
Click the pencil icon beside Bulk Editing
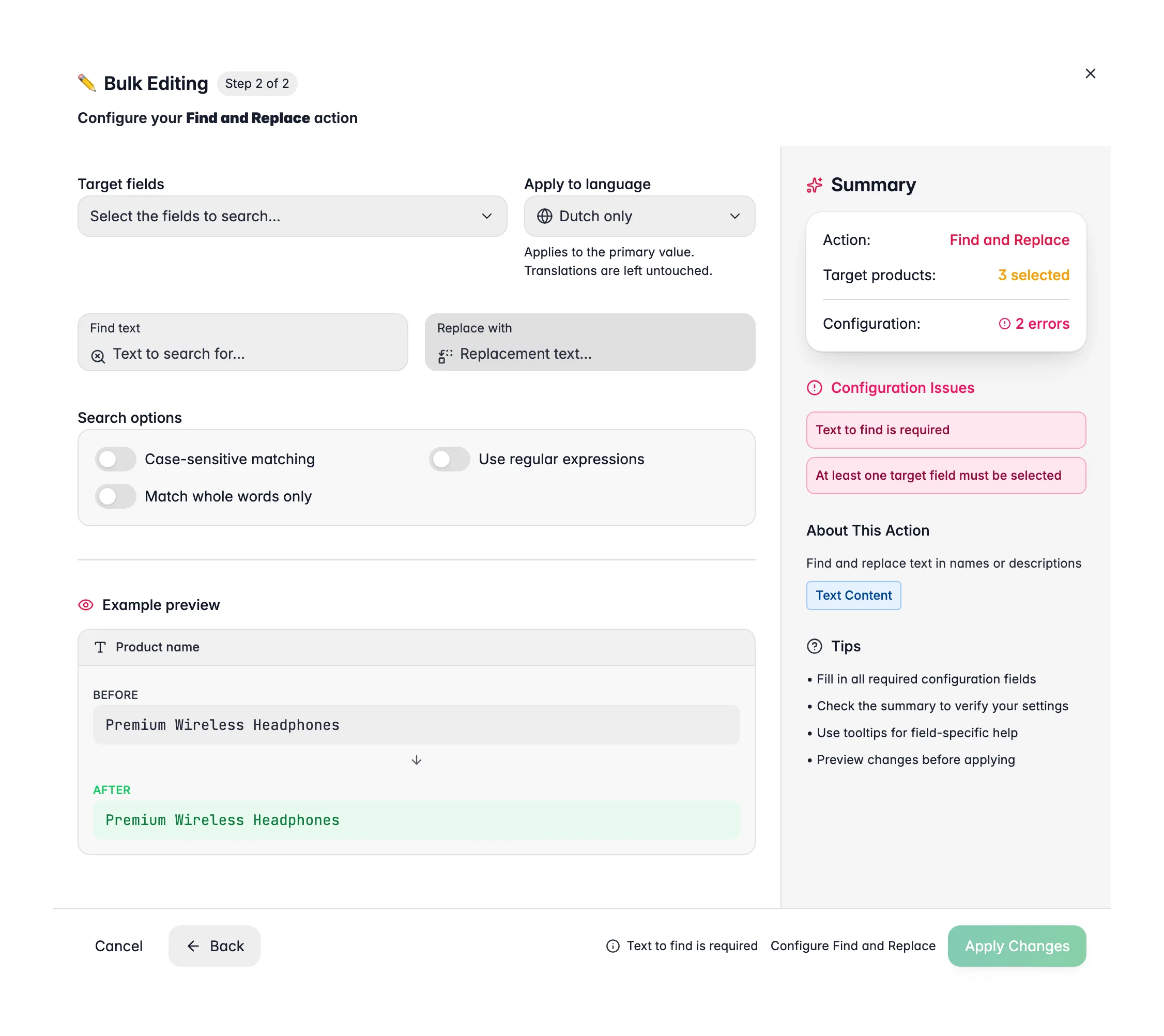tap(86, 83)
